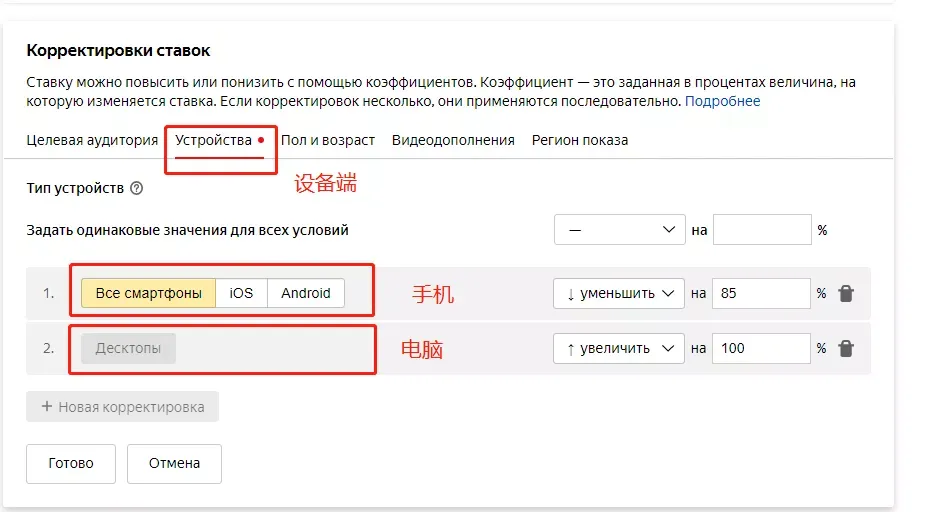Click the percent field containing 85
Image resolution: width=941 pixels, height=512 pixels.
pos(761,294)
